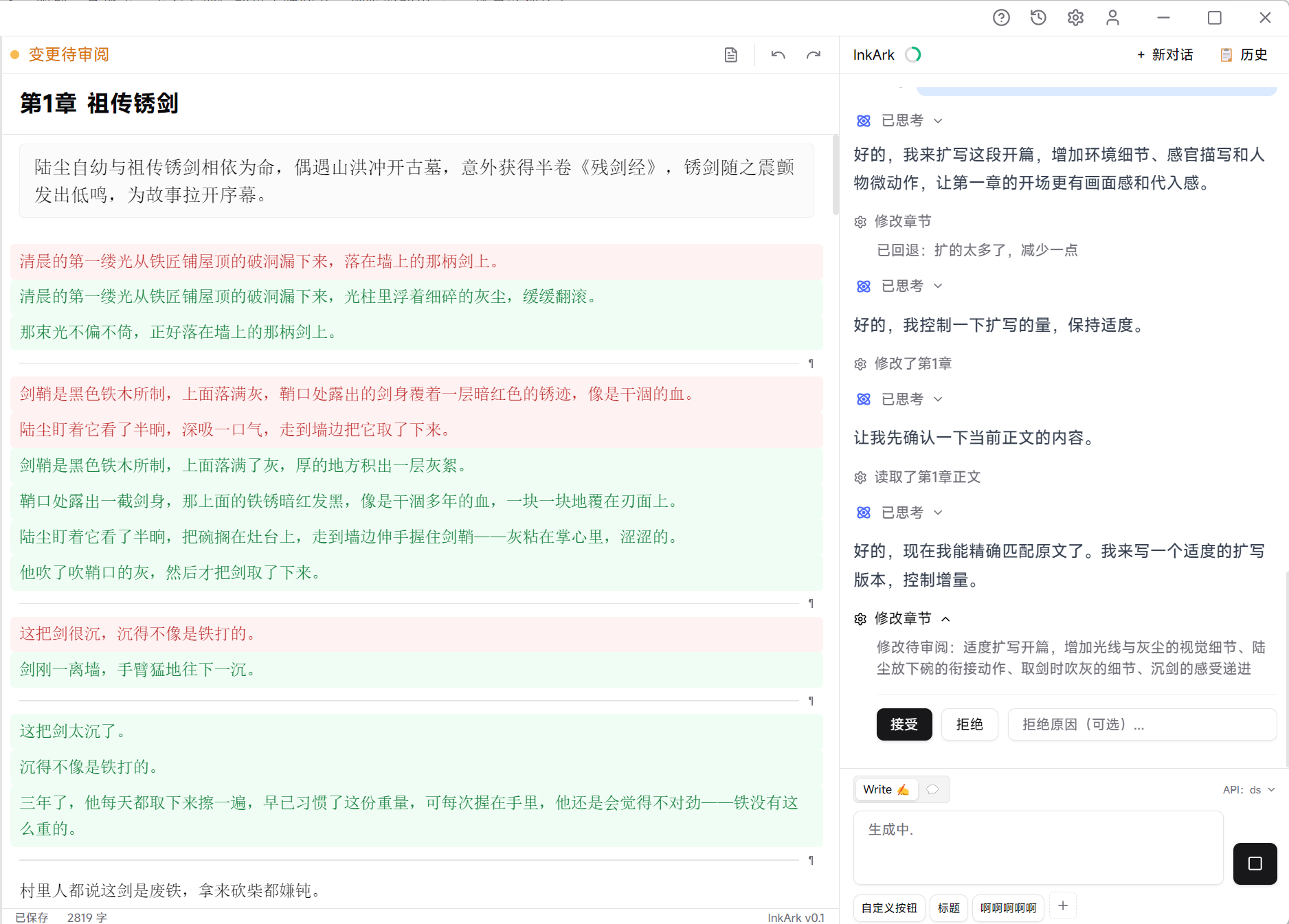Click the 变更待审阅 status label
Screen dimensions: 1289x924
(x=69, y=54)
